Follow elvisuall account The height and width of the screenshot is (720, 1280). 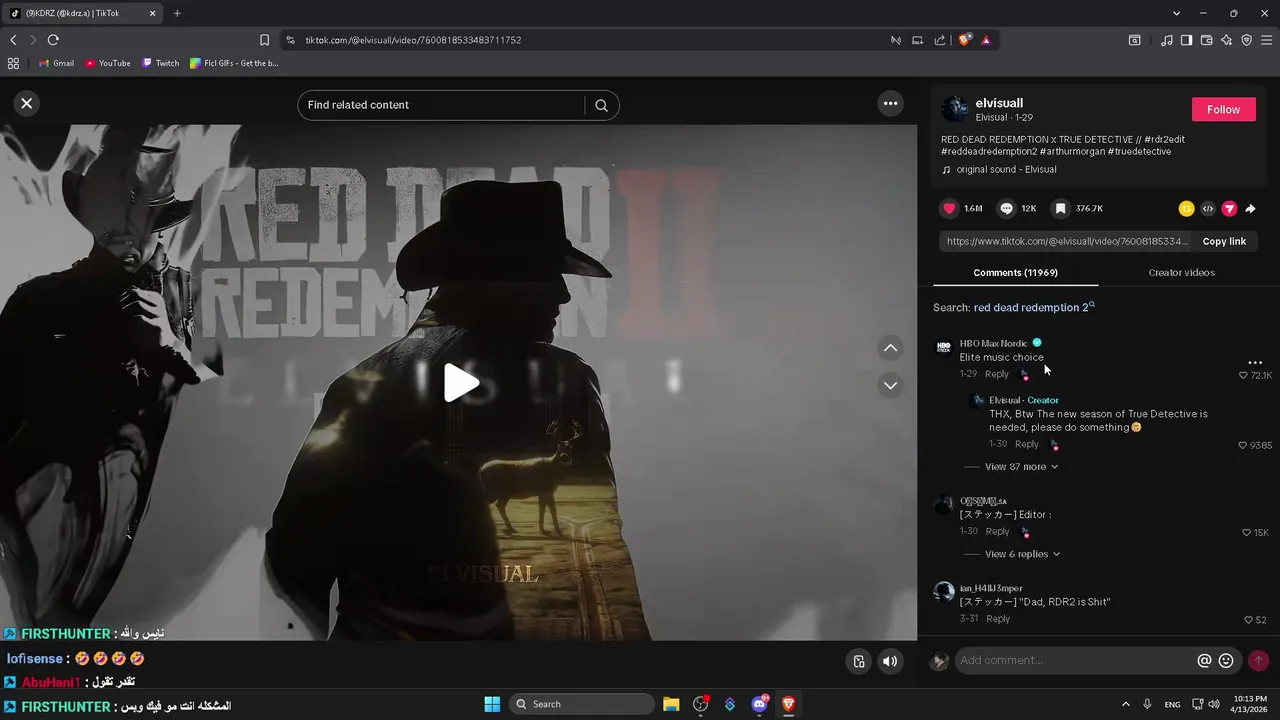(1223, 109)
